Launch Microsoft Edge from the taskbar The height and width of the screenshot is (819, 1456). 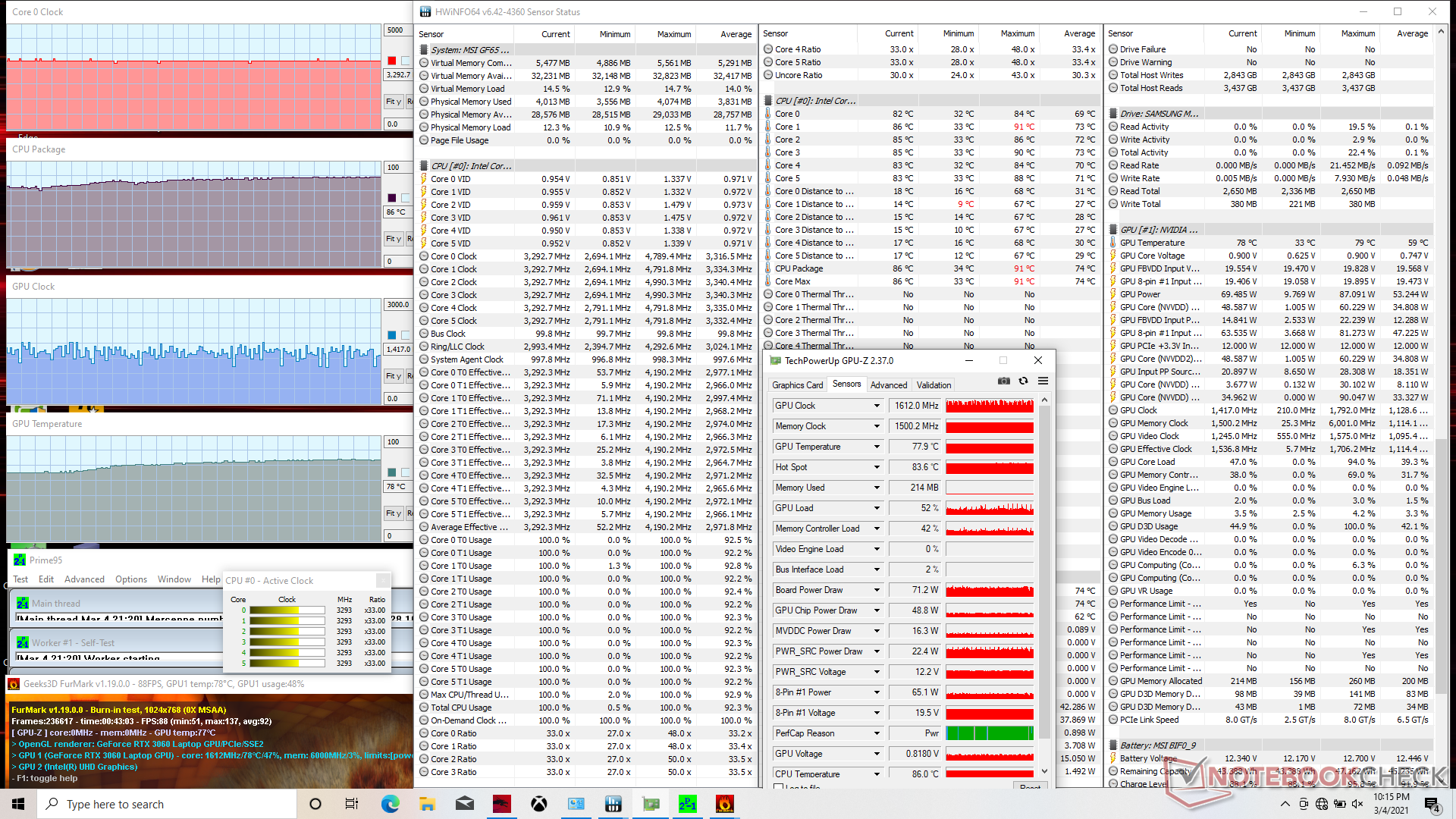[390, 804]
